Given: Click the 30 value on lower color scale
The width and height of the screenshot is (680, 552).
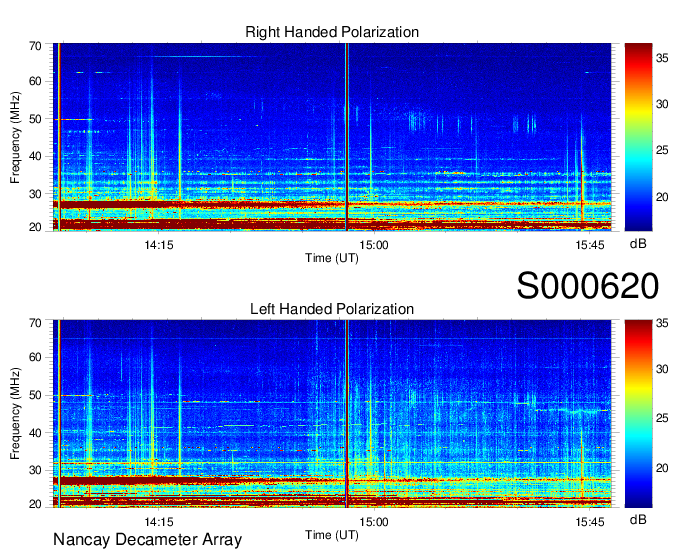Looking at the screenshot, I should click(662, 369).
